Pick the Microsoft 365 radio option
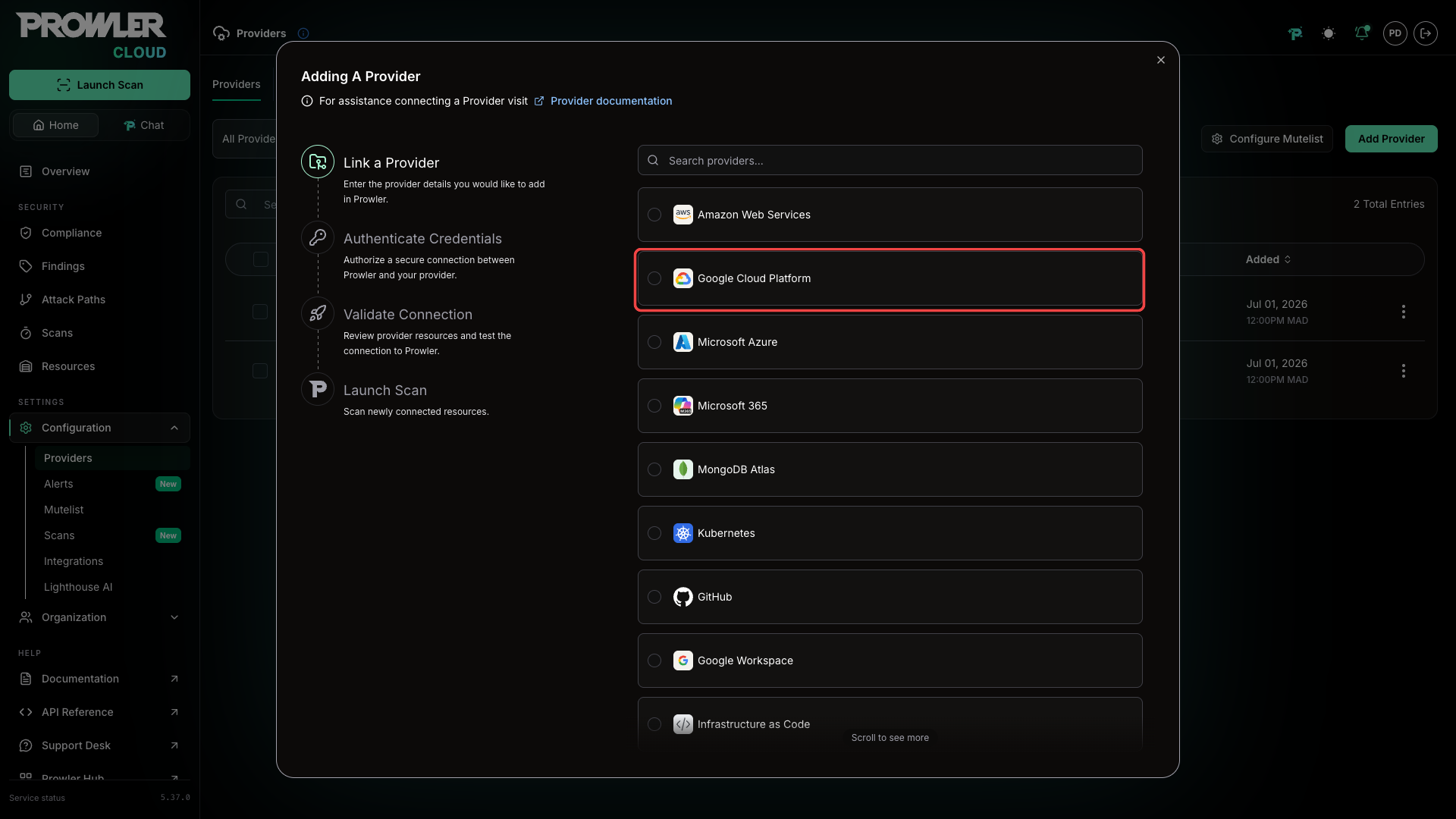The image size is (1456, 819). (654, 406)
